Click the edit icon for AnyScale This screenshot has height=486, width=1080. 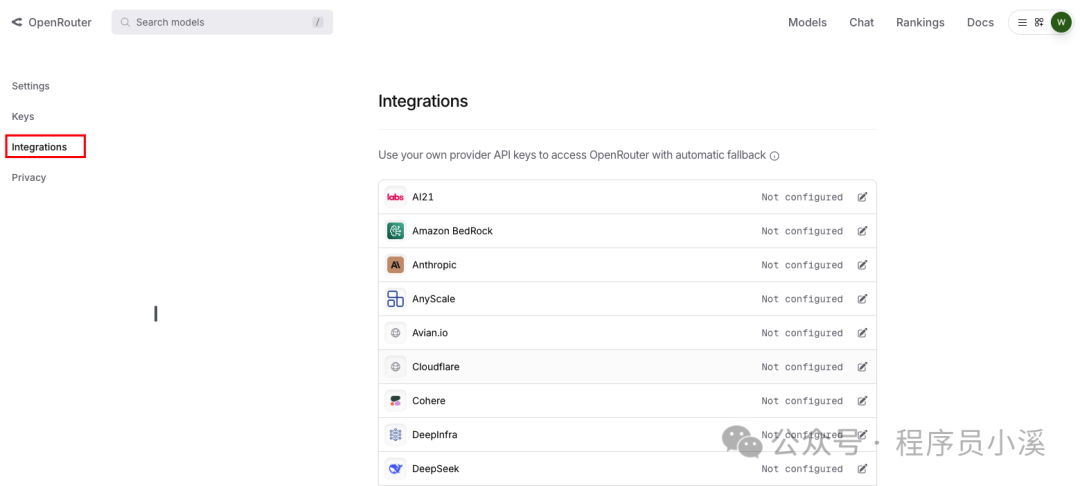pos(862,299)
